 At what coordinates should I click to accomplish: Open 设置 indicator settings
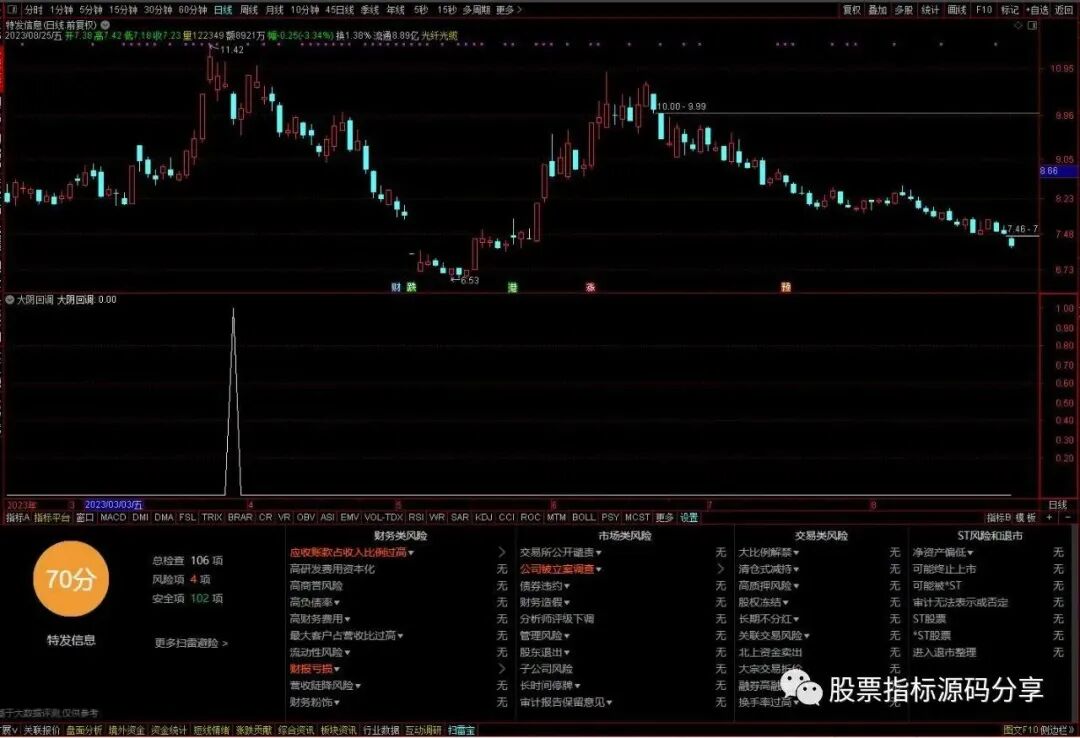point(689,517)
